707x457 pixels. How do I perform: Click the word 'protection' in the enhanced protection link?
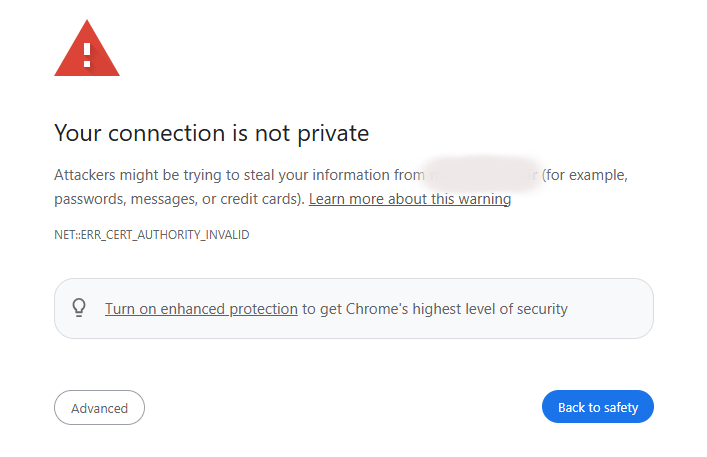(263, 309)
